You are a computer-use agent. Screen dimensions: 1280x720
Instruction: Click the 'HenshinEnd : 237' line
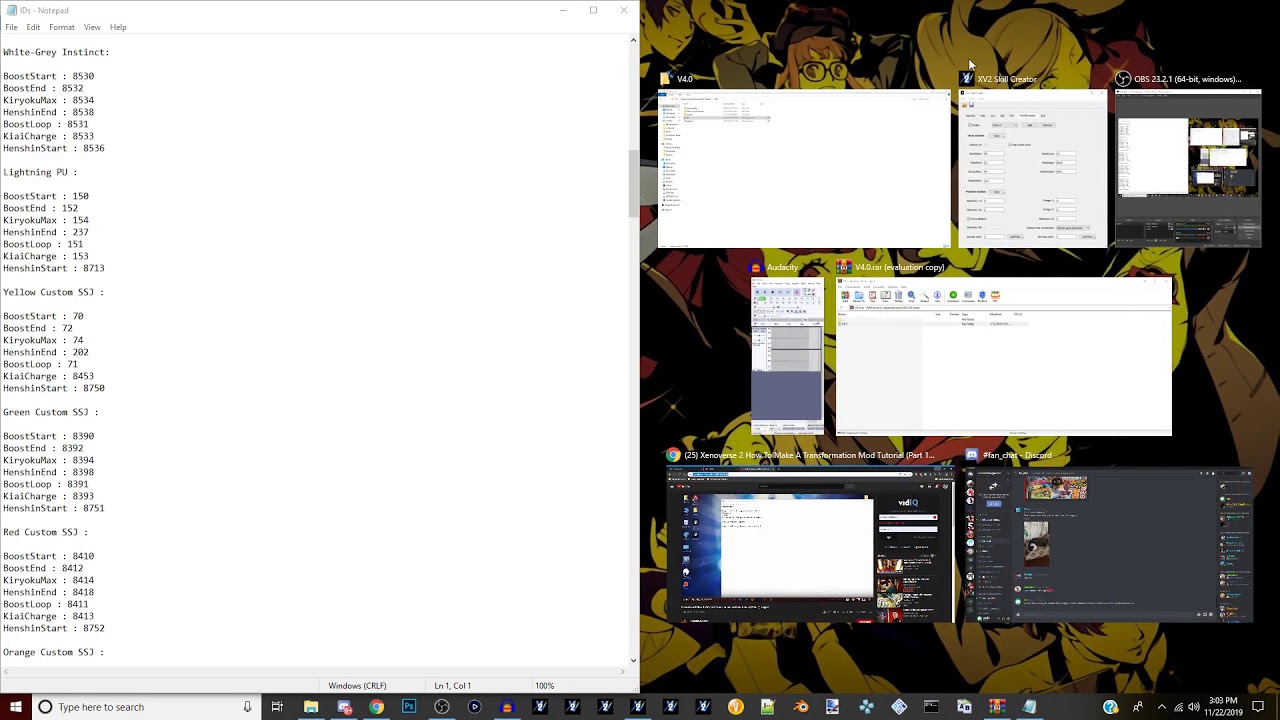tap(45, 232)
